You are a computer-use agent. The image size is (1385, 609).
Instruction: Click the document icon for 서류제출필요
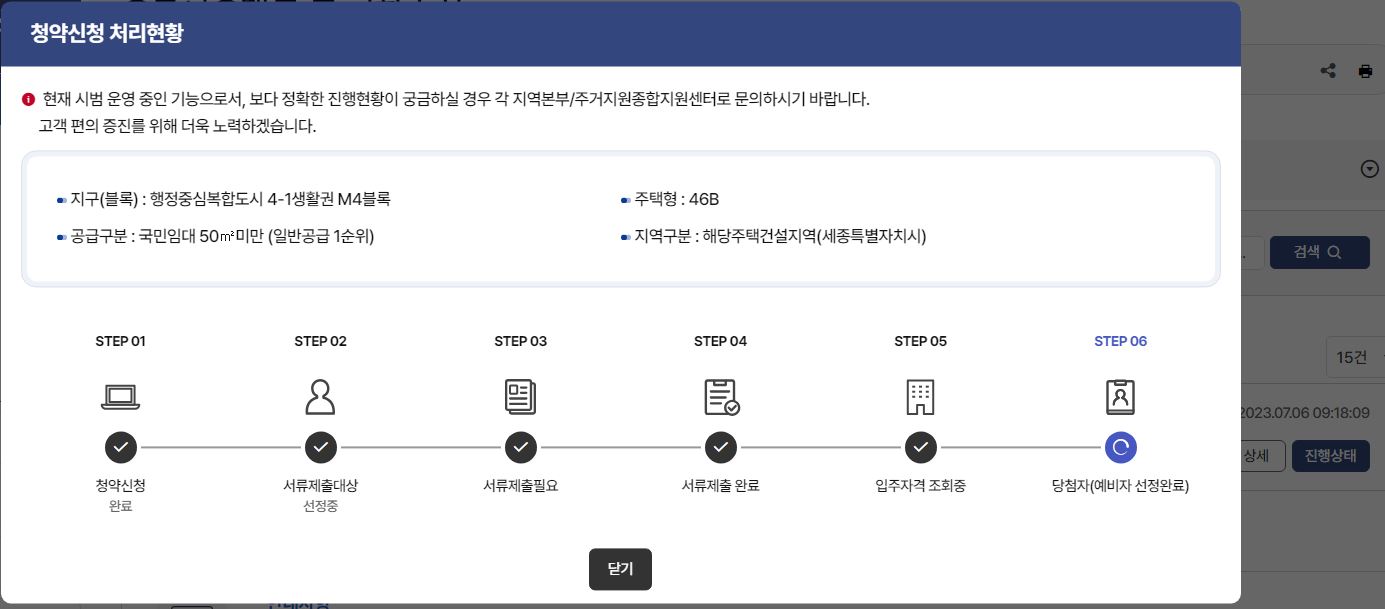click(x=521, y=396)
